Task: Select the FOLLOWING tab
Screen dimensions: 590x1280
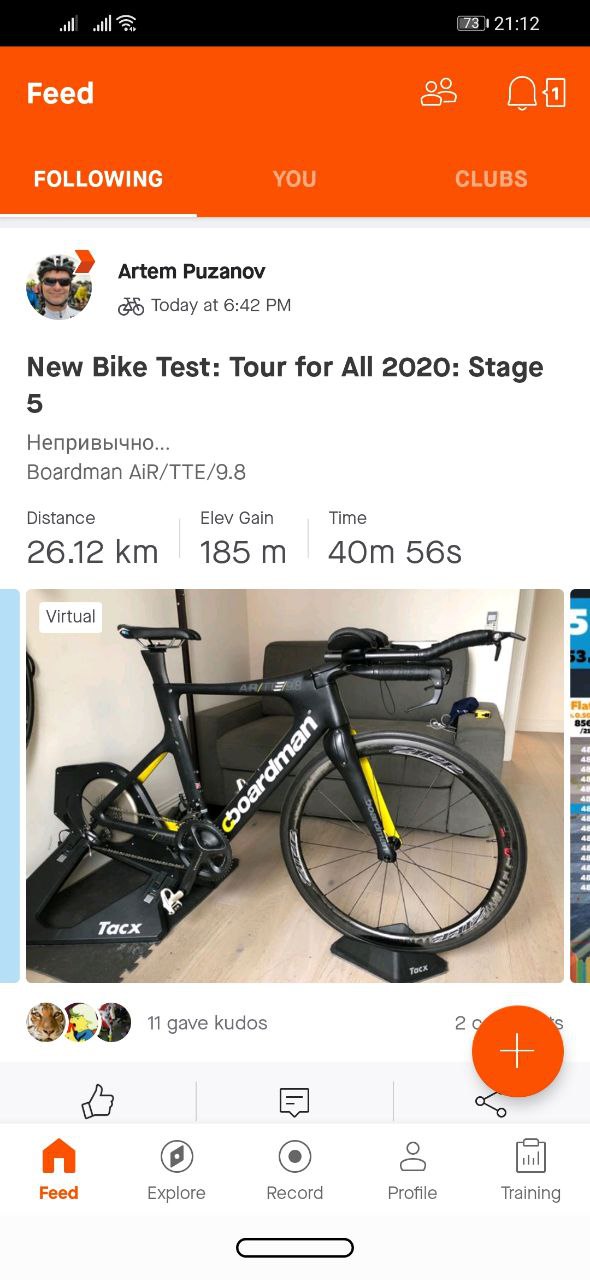Action: pyautogui.click(x=98, y=179)
